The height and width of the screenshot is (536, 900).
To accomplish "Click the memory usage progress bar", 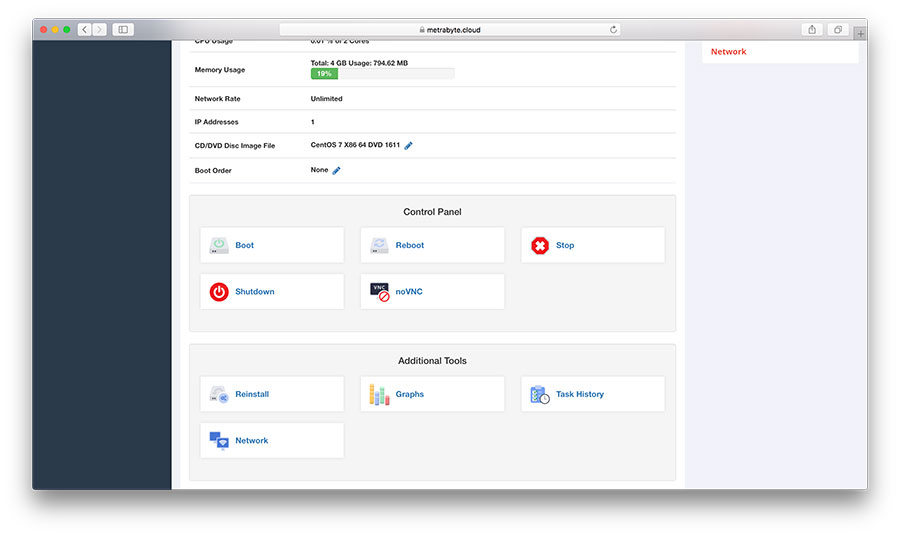I will coord(382,74).
